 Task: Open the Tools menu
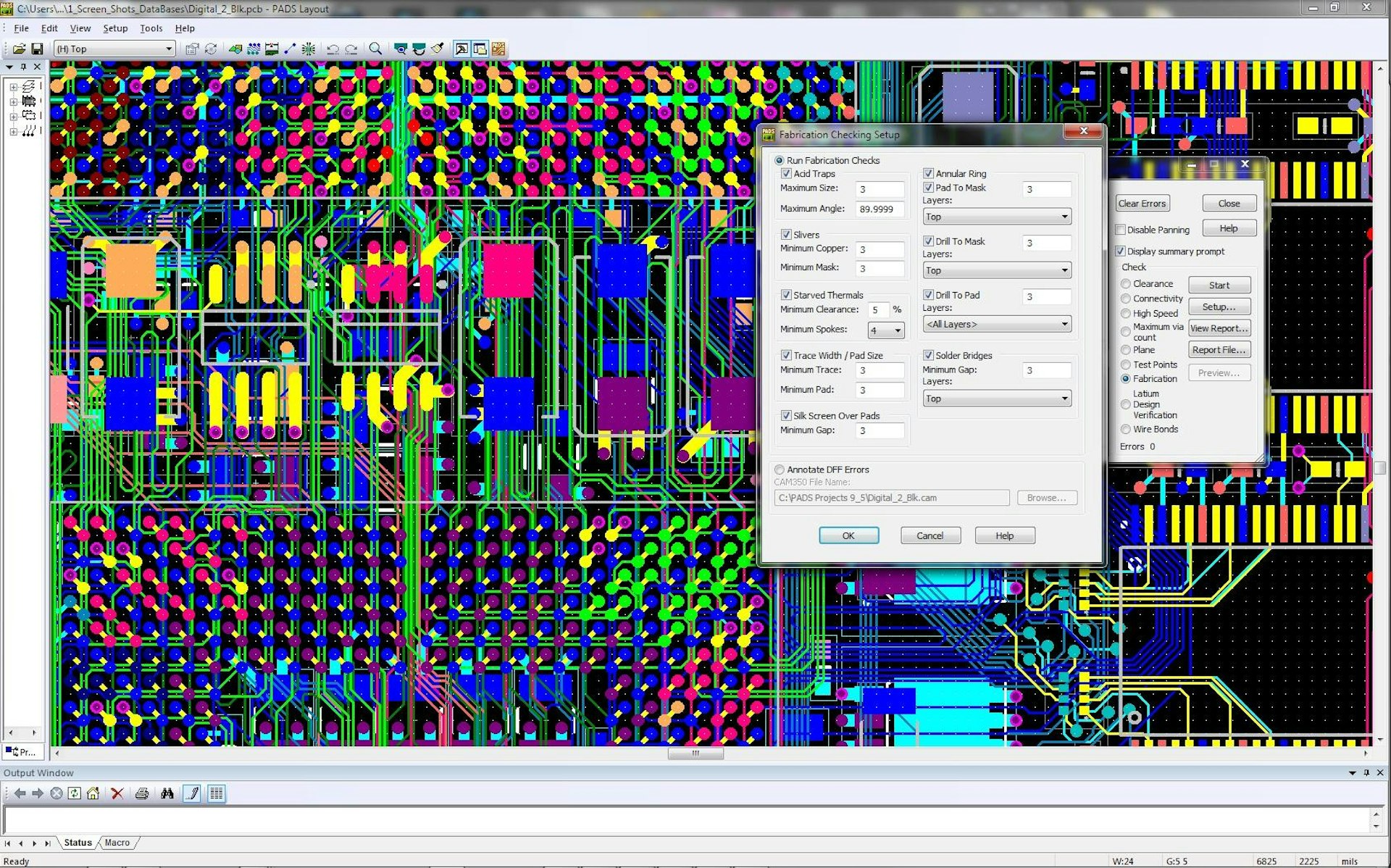pyautogui.click(x=151, y=28)
